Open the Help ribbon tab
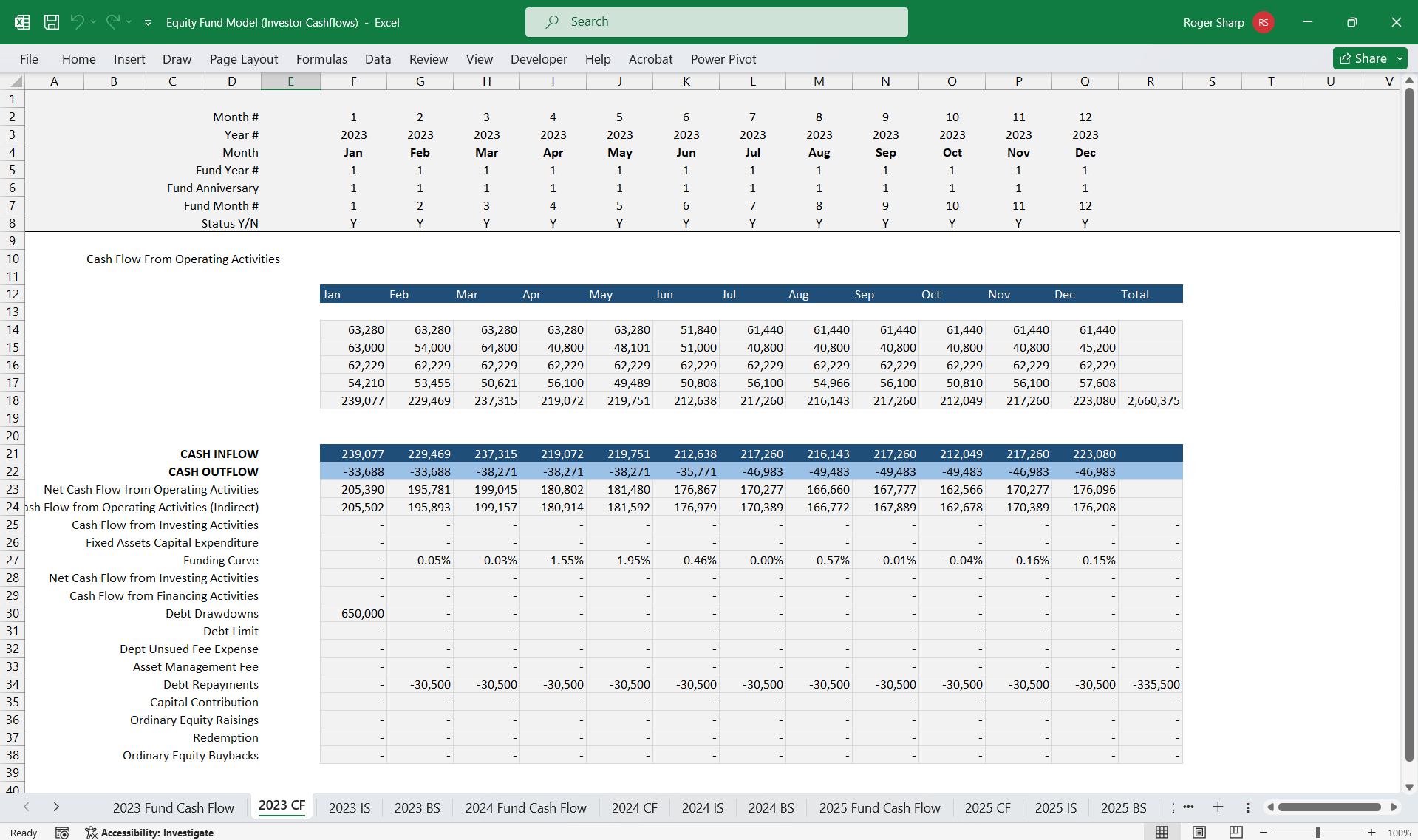Image resolution: width=1418 pixels, height=840 pixels. (x=598, y=59)
